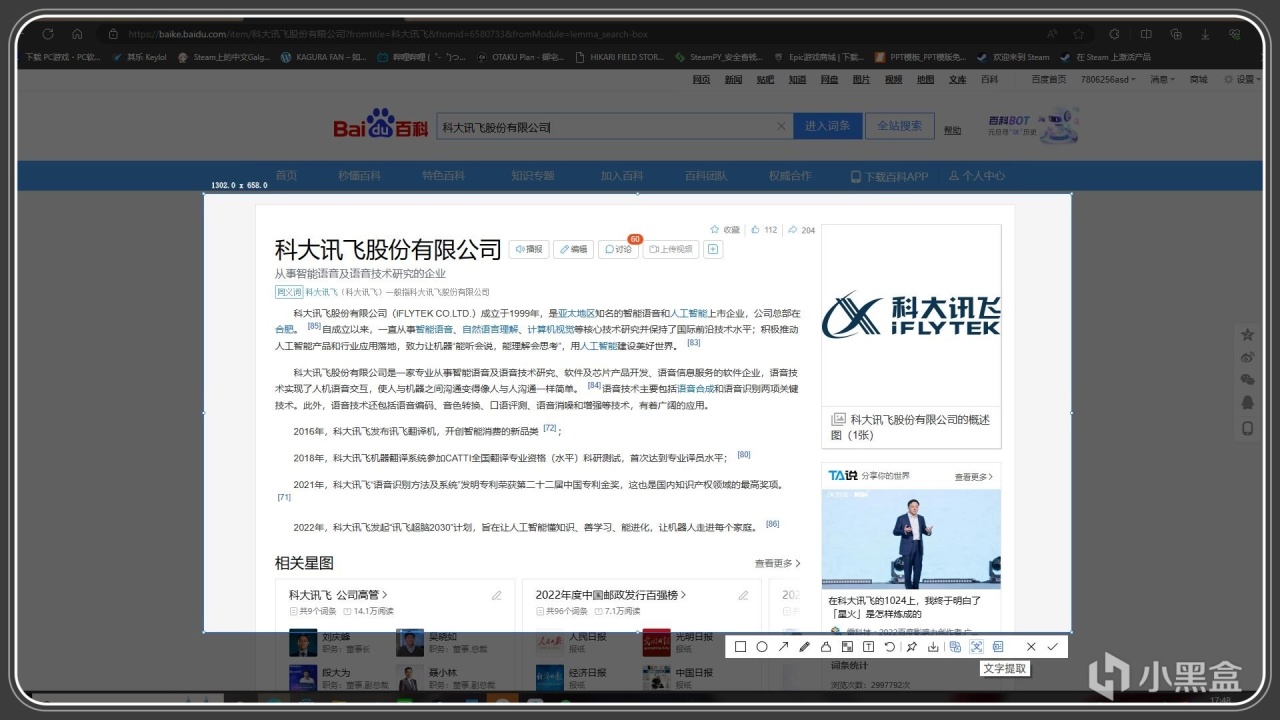
Task: Select the pencil drawing tool
Action: [805, 647]
